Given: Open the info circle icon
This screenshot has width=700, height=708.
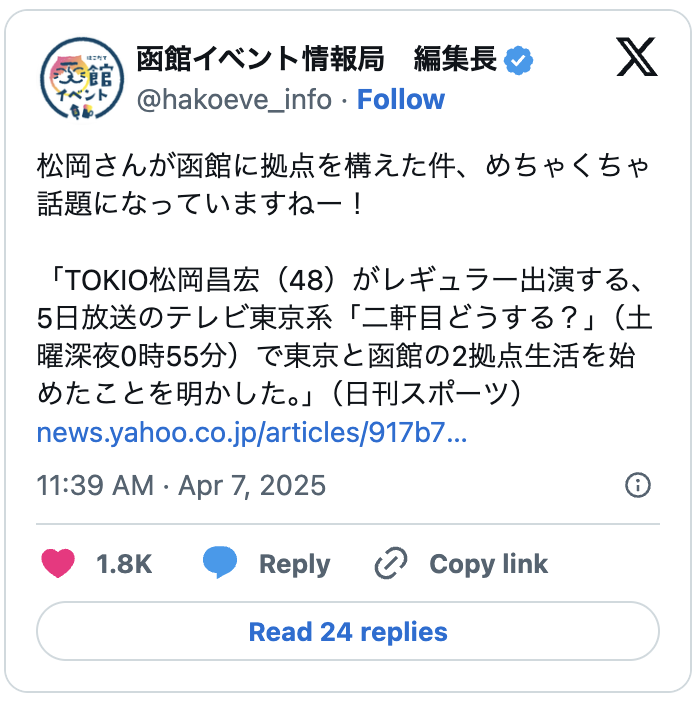Looking at the screenshot, I should tap(637, 486).
